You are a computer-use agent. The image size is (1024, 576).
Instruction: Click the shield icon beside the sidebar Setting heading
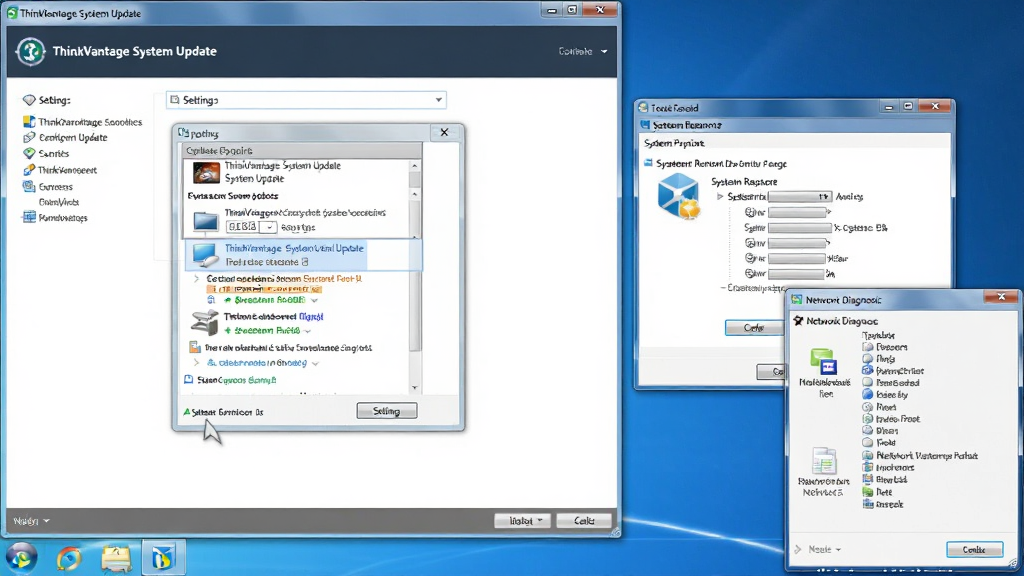(29, 100)
